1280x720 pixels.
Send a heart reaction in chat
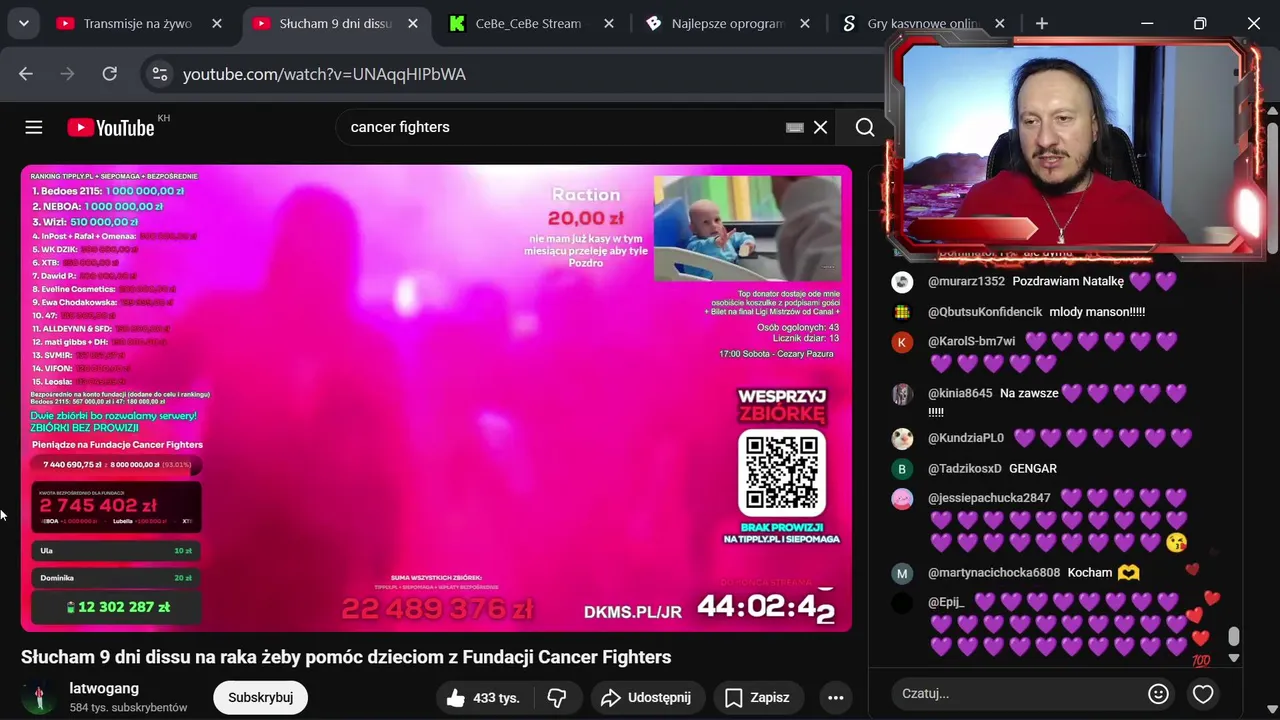1203,693
